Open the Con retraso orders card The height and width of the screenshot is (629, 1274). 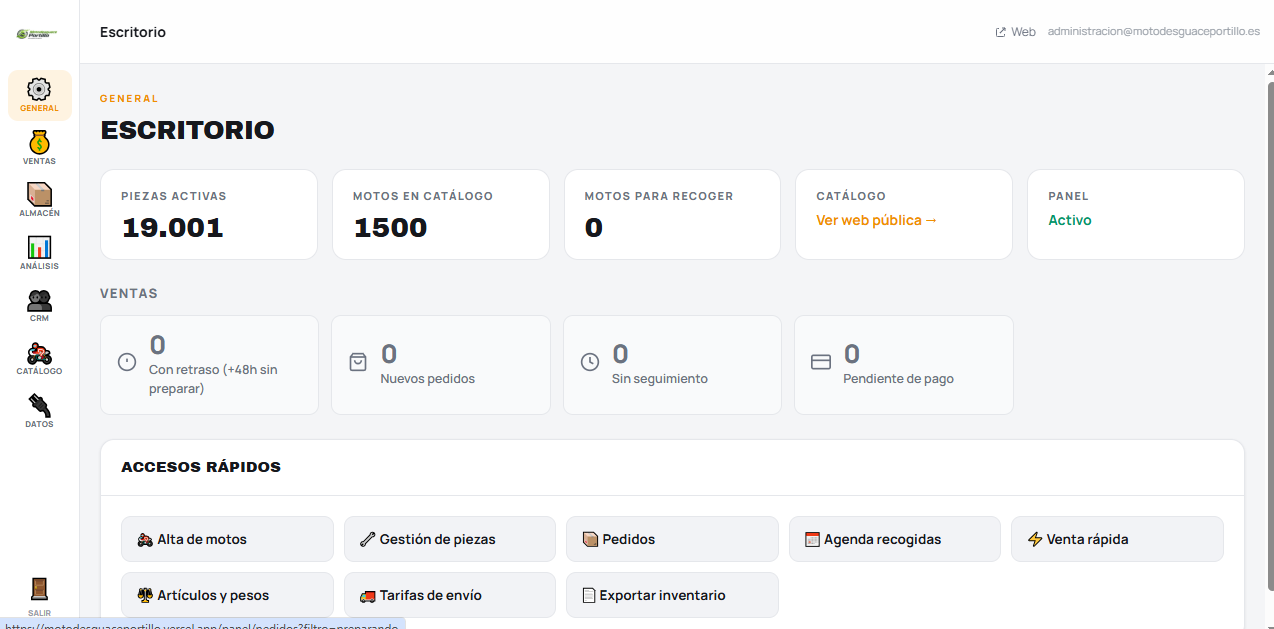point(209,365)
